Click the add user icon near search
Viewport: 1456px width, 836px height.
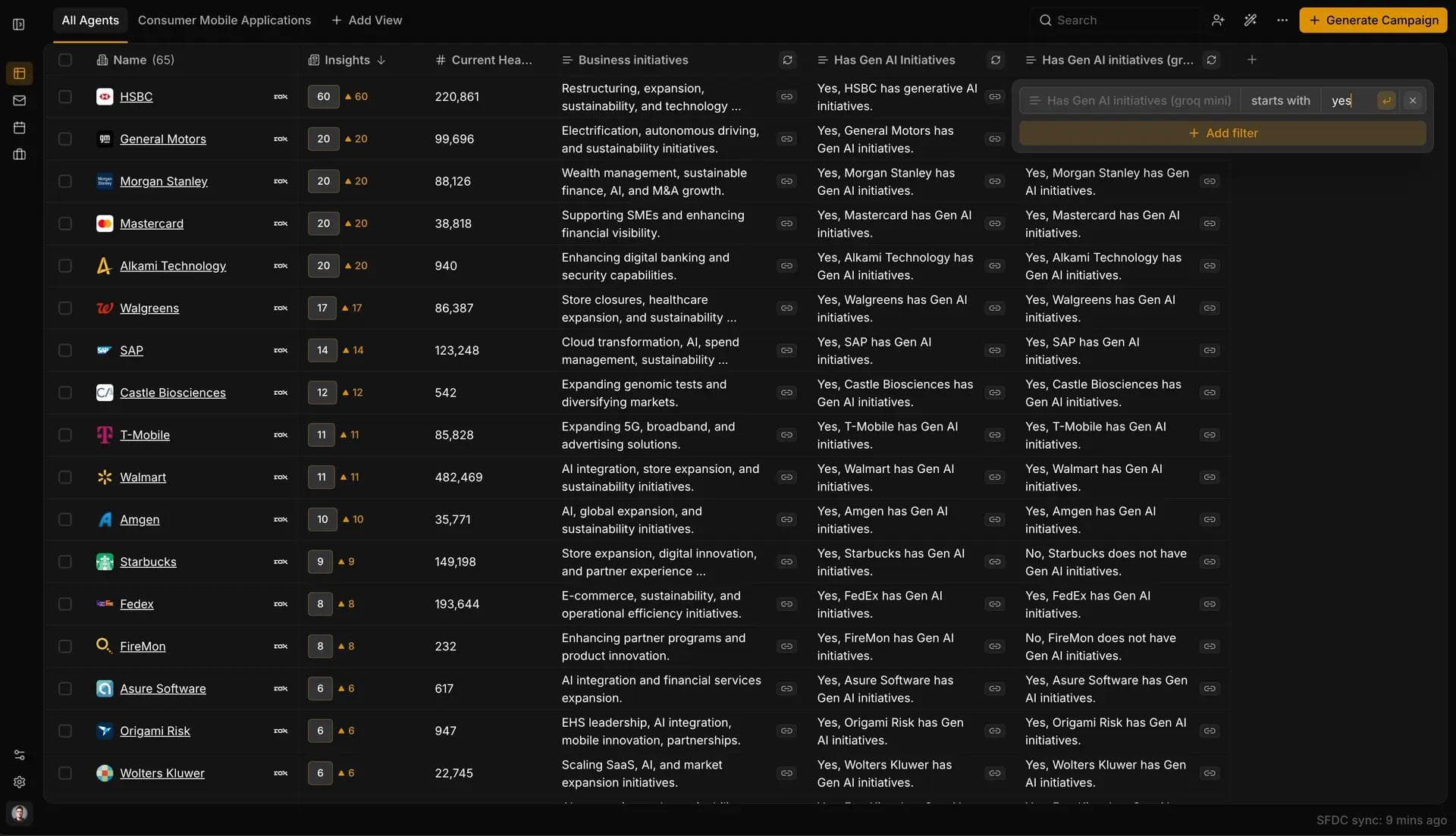pyautogui.click(x=1218, y=20)
